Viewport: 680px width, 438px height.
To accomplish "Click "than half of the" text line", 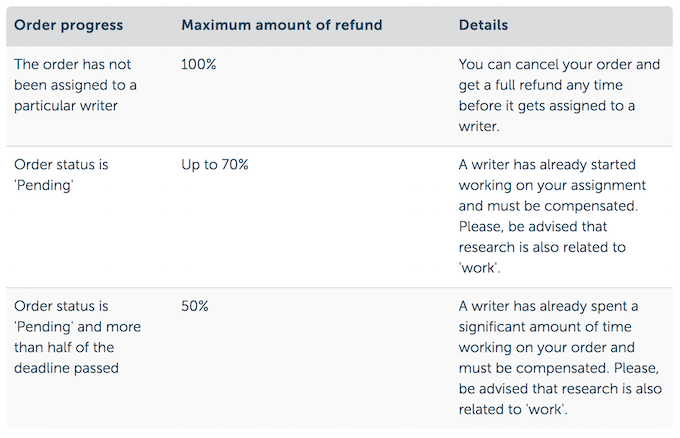I will click(x=65, y=347).
